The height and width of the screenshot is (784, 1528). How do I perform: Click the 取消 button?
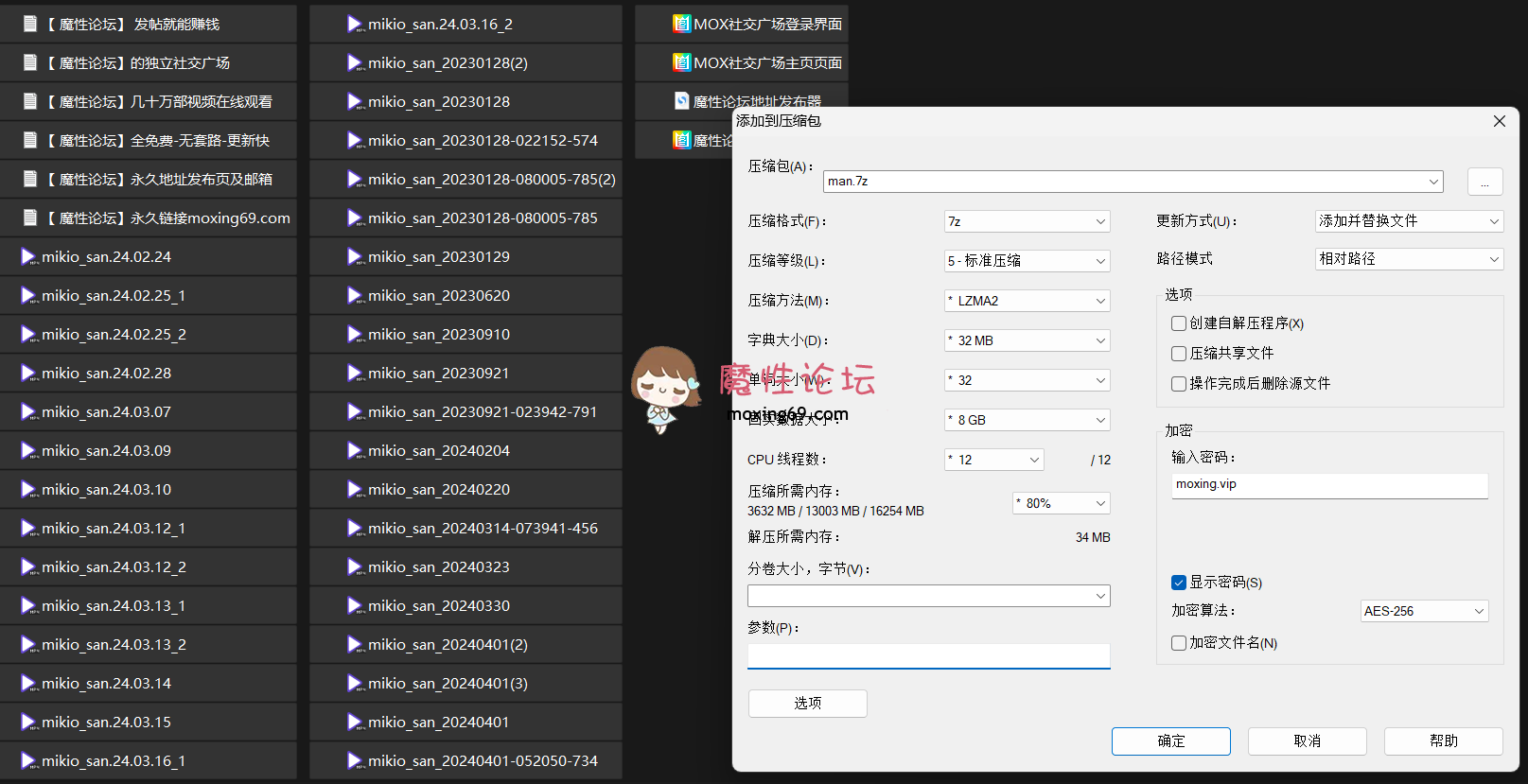click(1307, 741)
